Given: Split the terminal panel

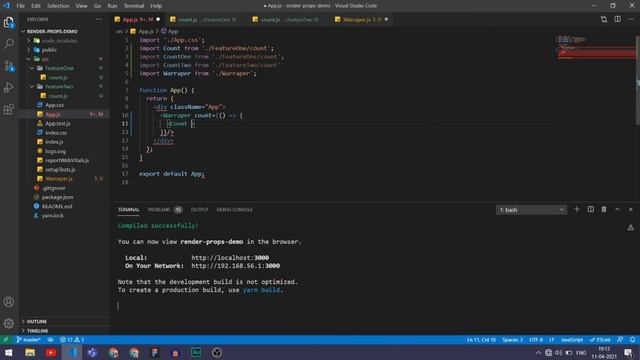Looking at the screenshot, I should (x=591, y=209).
